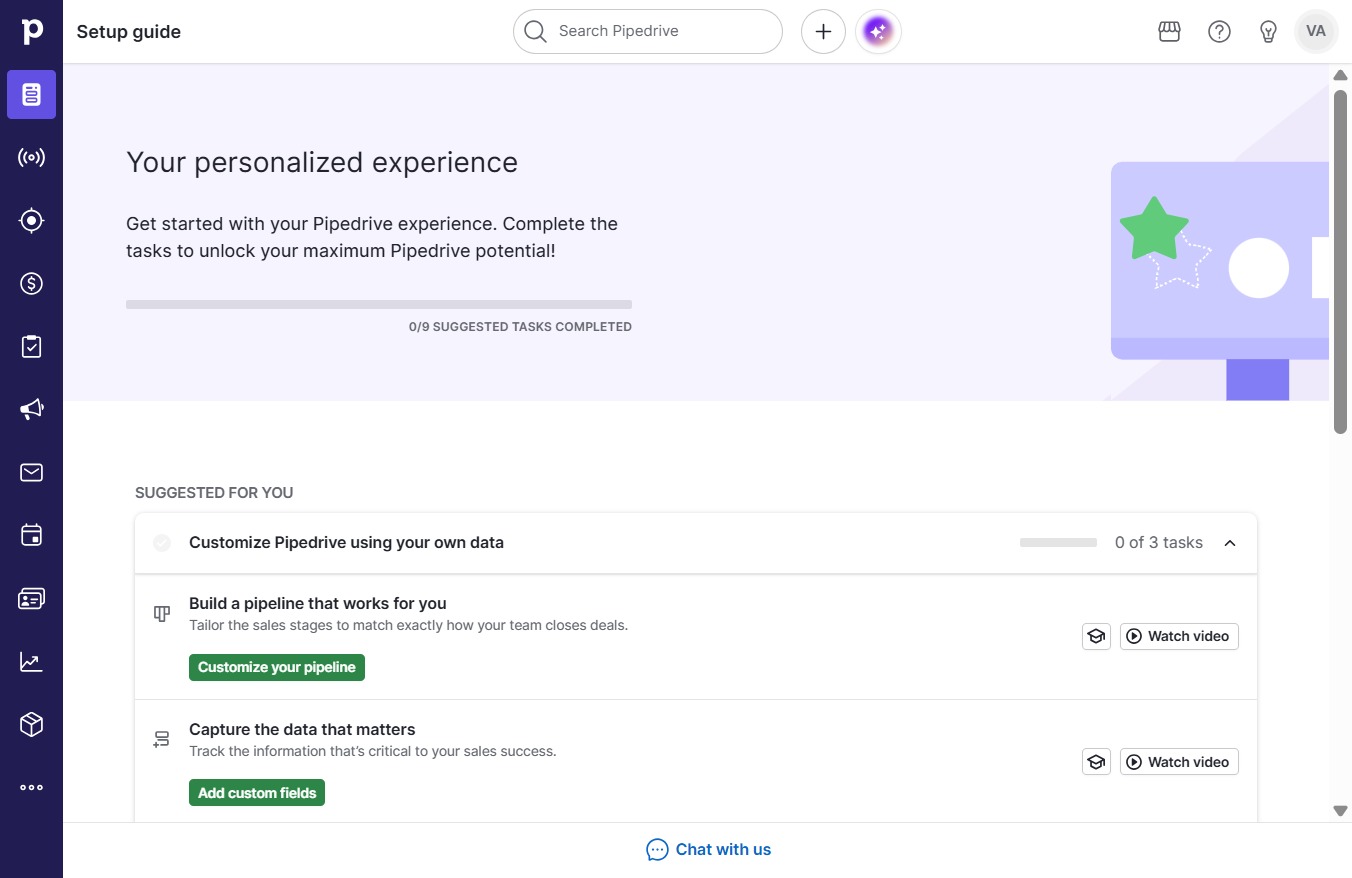Watch video for Build a pipeline task
1352x878 pixels.
[x=1179, y=636]
